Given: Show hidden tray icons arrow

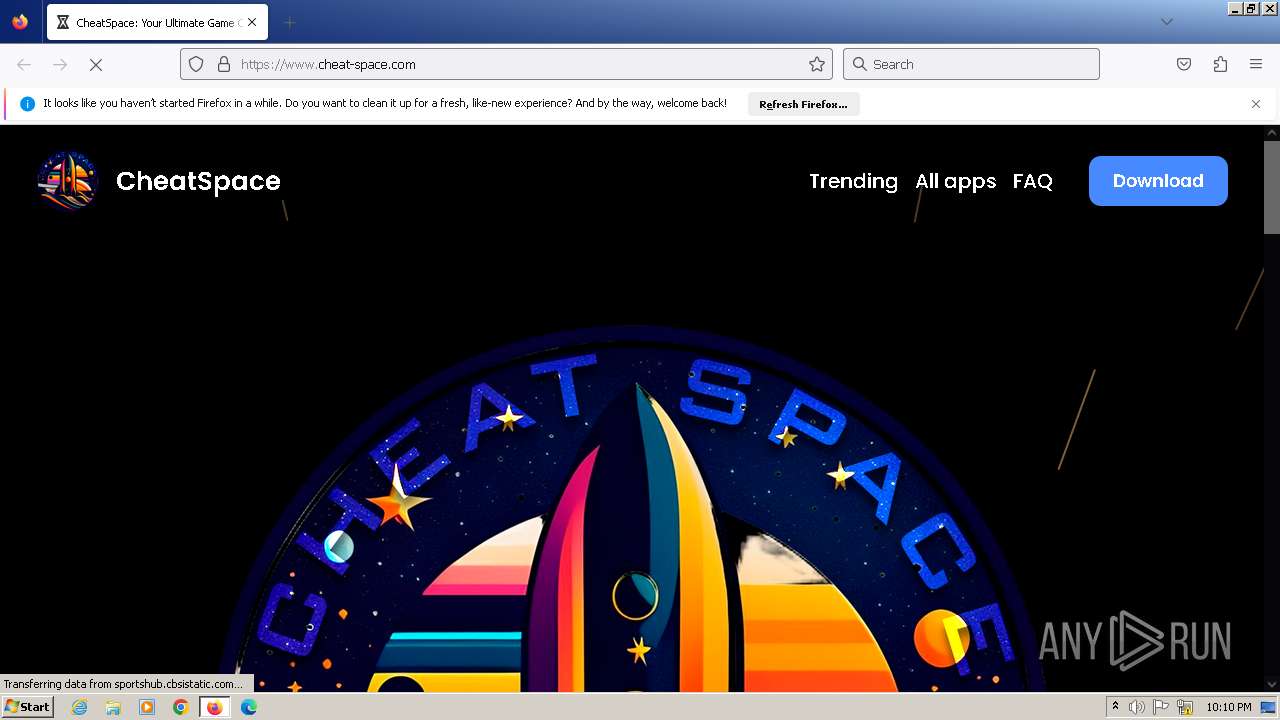Looking at the screenshot, I should [x=1116, y=707].
